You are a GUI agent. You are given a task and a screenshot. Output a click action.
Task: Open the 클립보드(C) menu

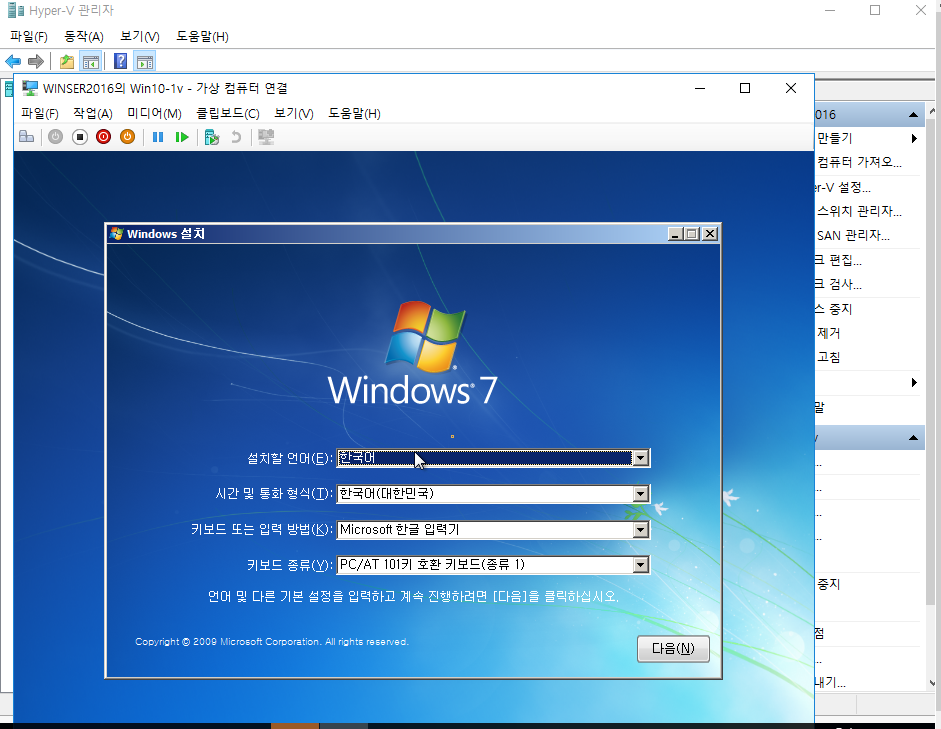tap(227, 113)
